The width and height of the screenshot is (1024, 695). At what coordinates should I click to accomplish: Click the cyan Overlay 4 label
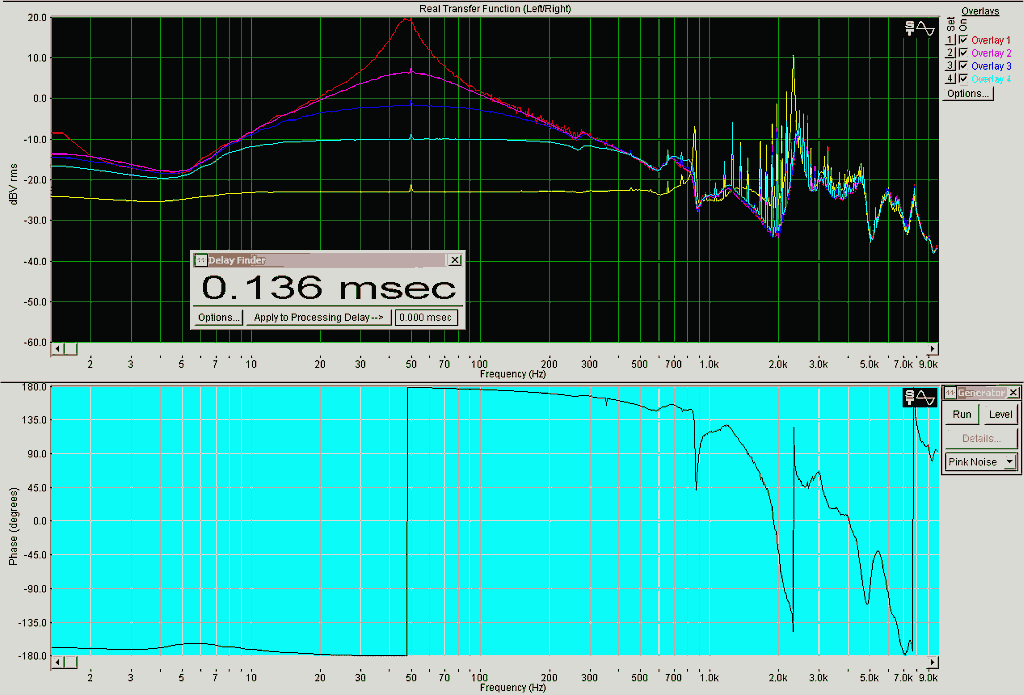click(991, 79)
